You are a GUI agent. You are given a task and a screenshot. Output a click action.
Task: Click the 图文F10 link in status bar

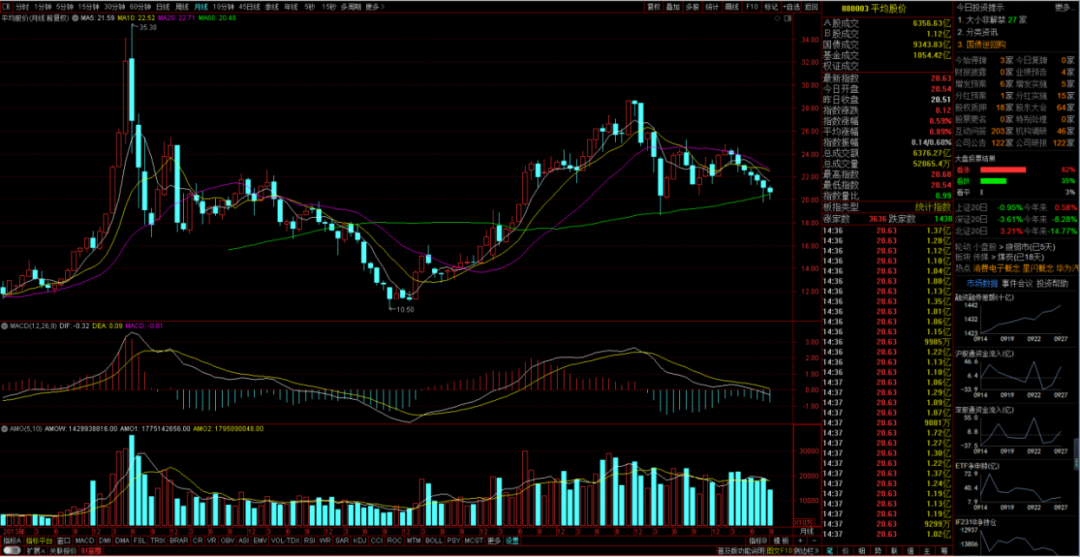pyautogui.click(x=778, y=551)
